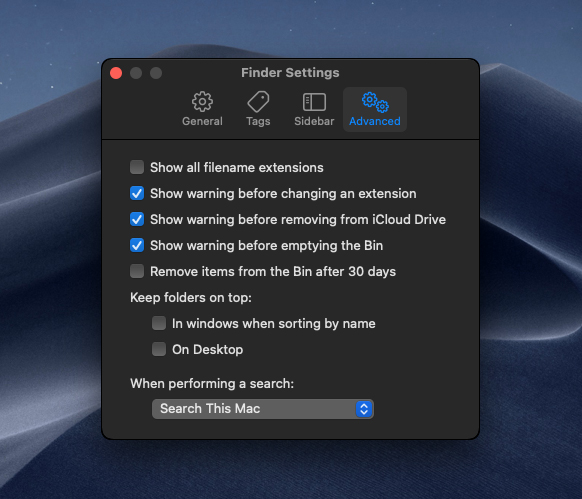Viewport: 582px width, 499px height.
Task: Open the Sidebar settings tab
Action: point(314,109)
